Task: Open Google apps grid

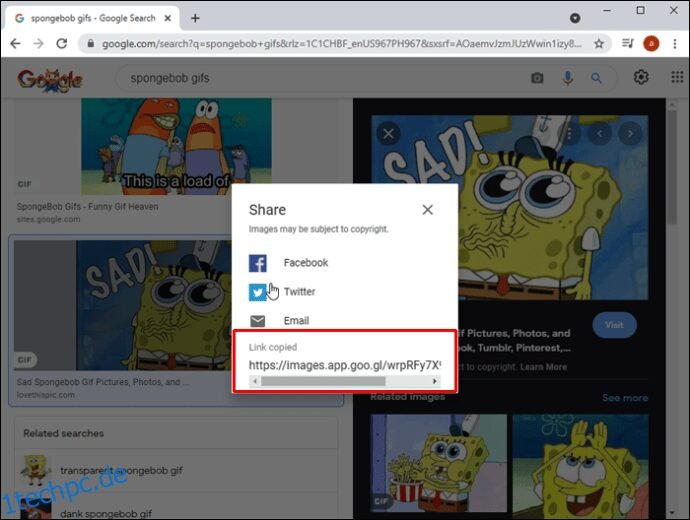Action: click(x=677, y=77)
